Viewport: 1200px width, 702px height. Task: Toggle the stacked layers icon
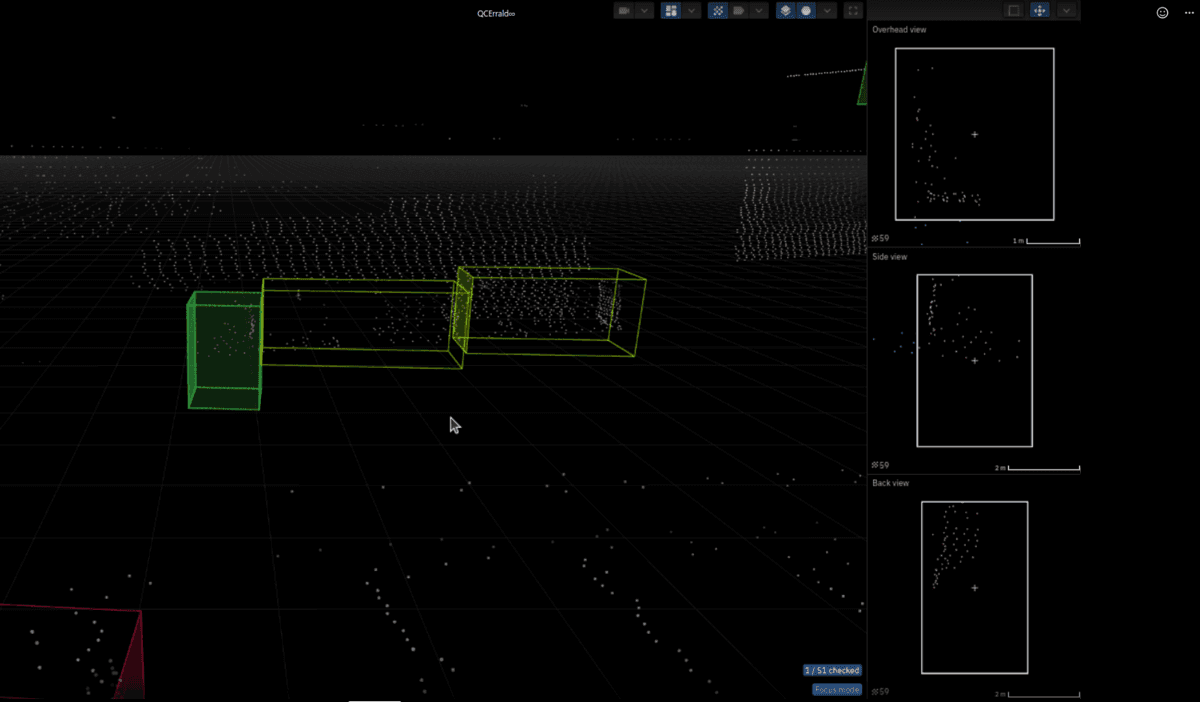tap(786, 11)
